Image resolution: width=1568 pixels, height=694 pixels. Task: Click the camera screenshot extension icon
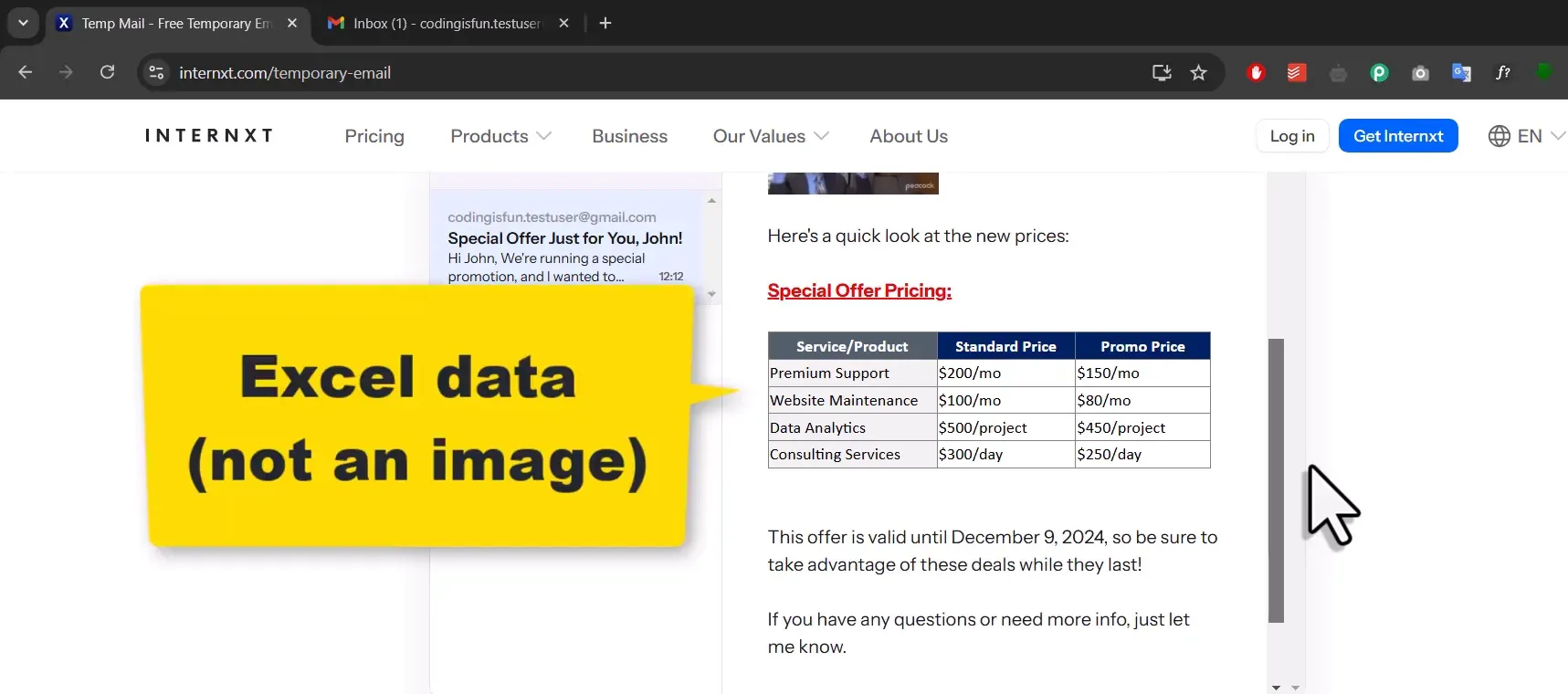coord(1420,73)
